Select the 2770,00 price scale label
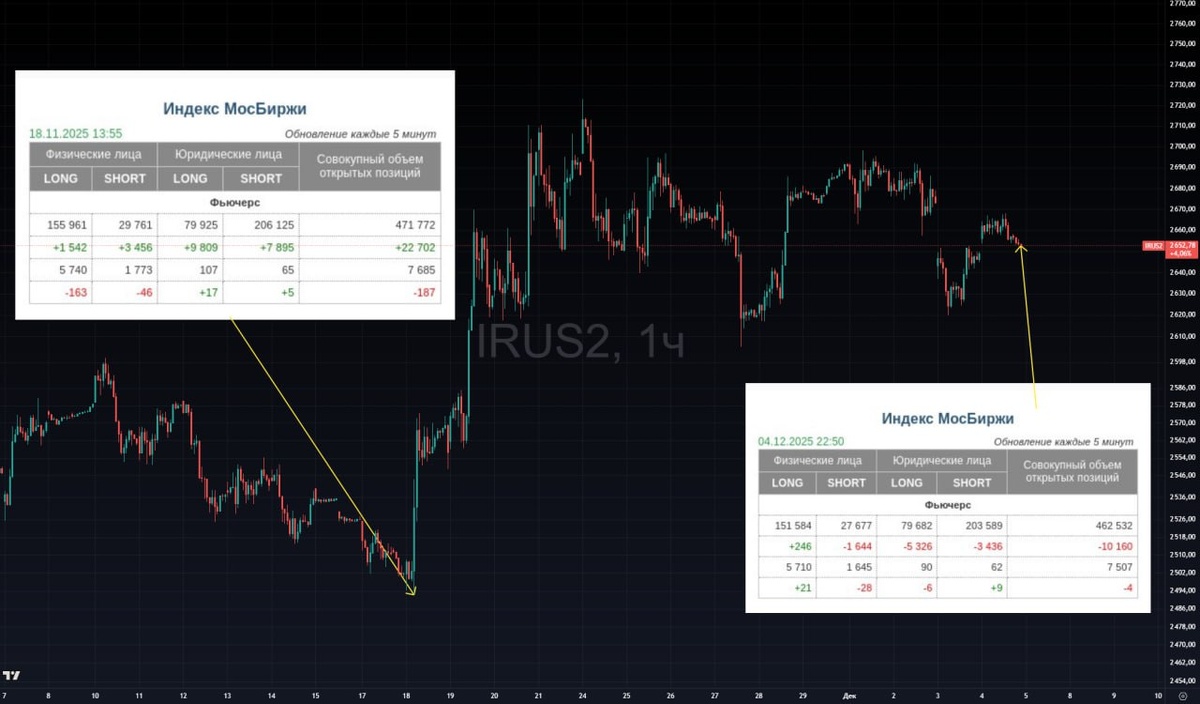Screen dimensions: 1200x704 coord(1181,4)
